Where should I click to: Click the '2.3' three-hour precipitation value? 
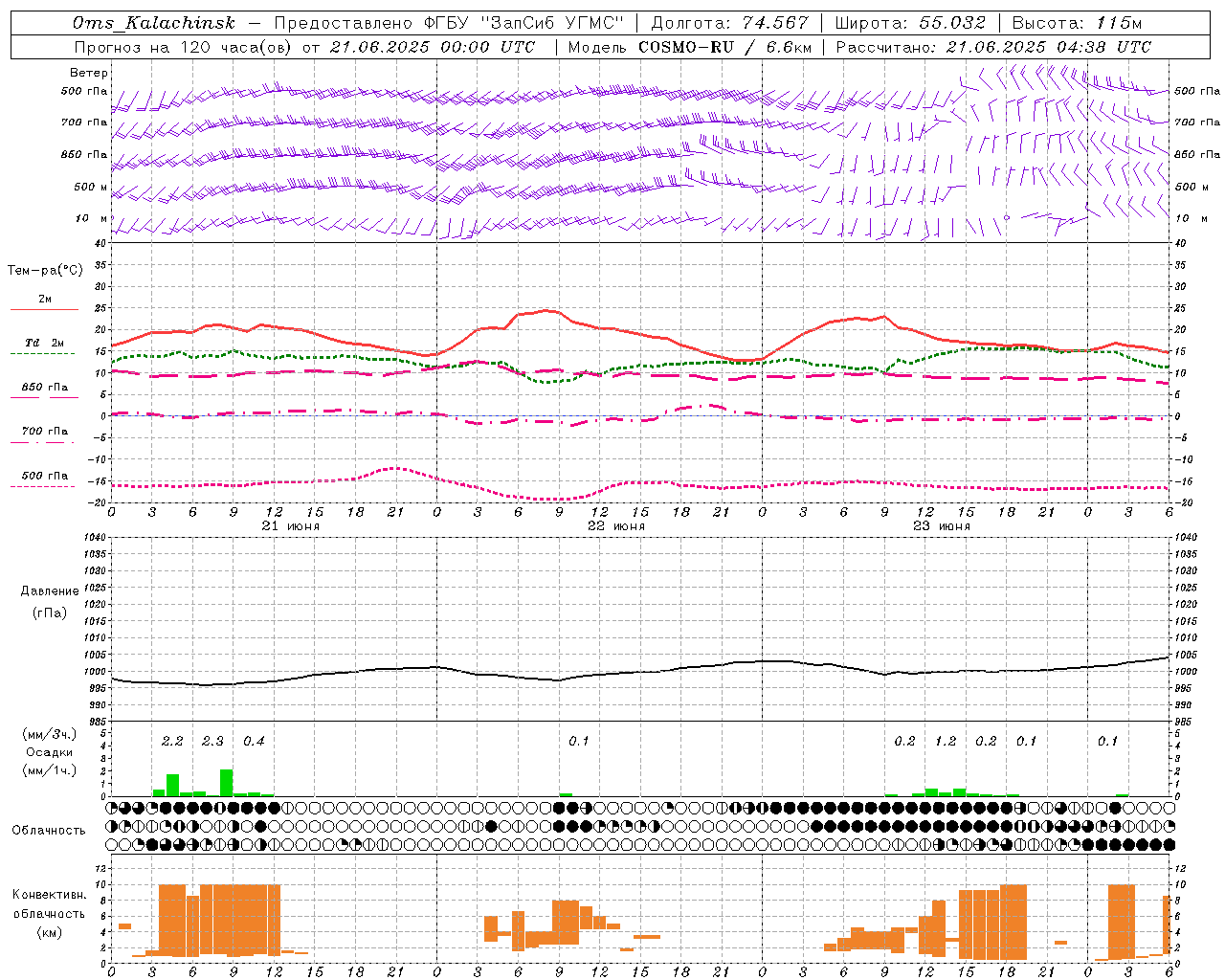(212, 741)
